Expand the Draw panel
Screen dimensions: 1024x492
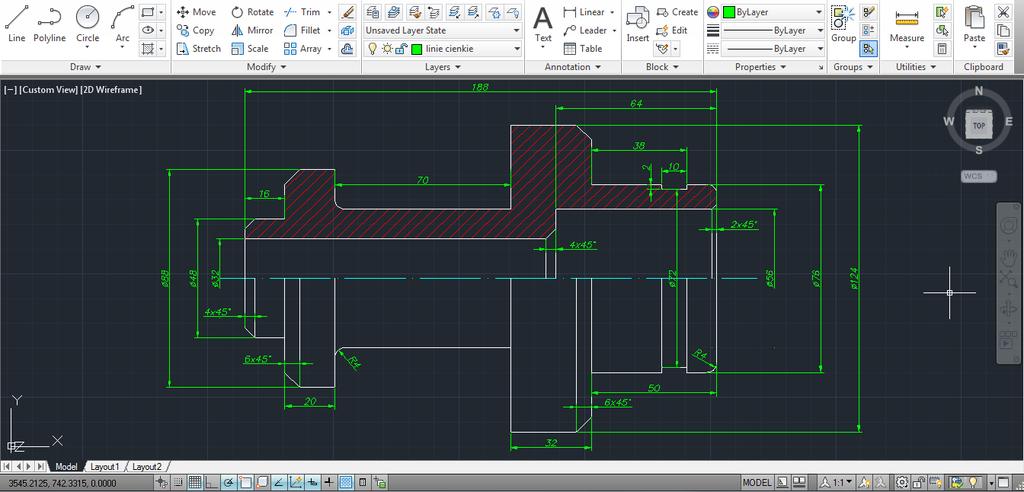pos(86,67)
